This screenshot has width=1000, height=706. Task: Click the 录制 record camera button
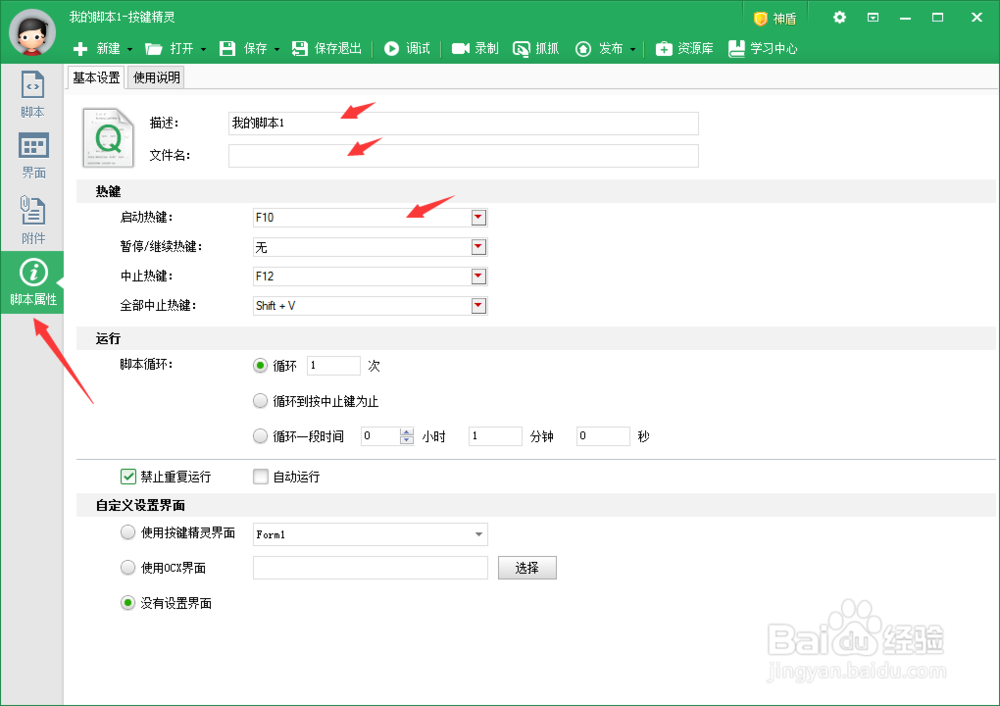click(475, 48)
